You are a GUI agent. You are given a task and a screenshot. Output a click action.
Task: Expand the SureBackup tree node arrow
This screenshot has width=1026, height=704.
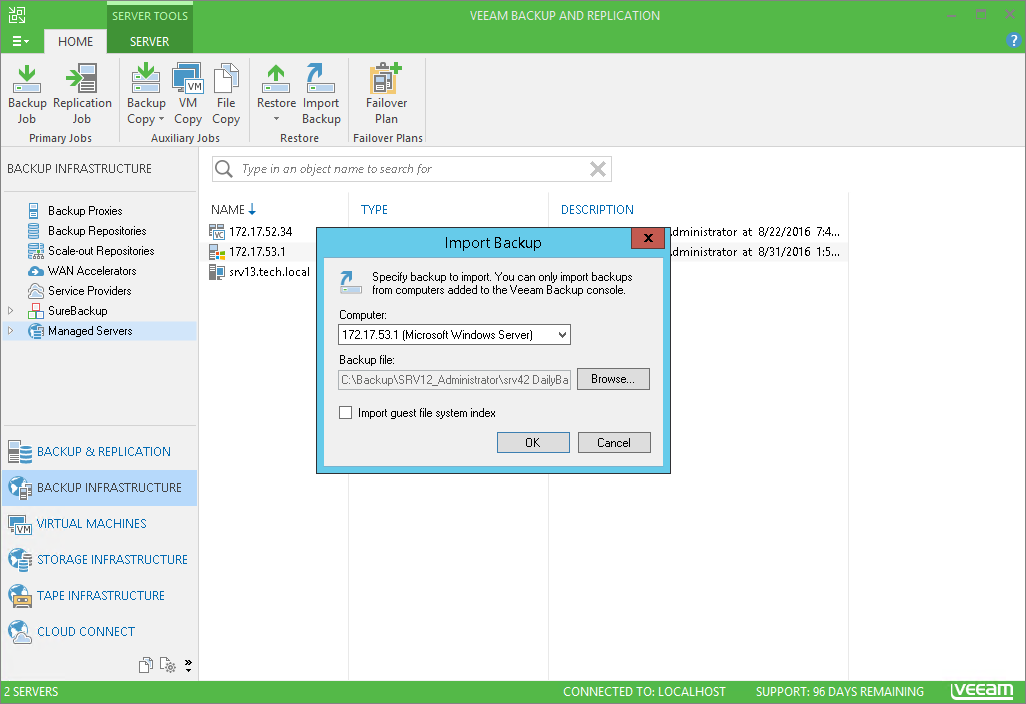pyautogui.click(x=10, y=311)
